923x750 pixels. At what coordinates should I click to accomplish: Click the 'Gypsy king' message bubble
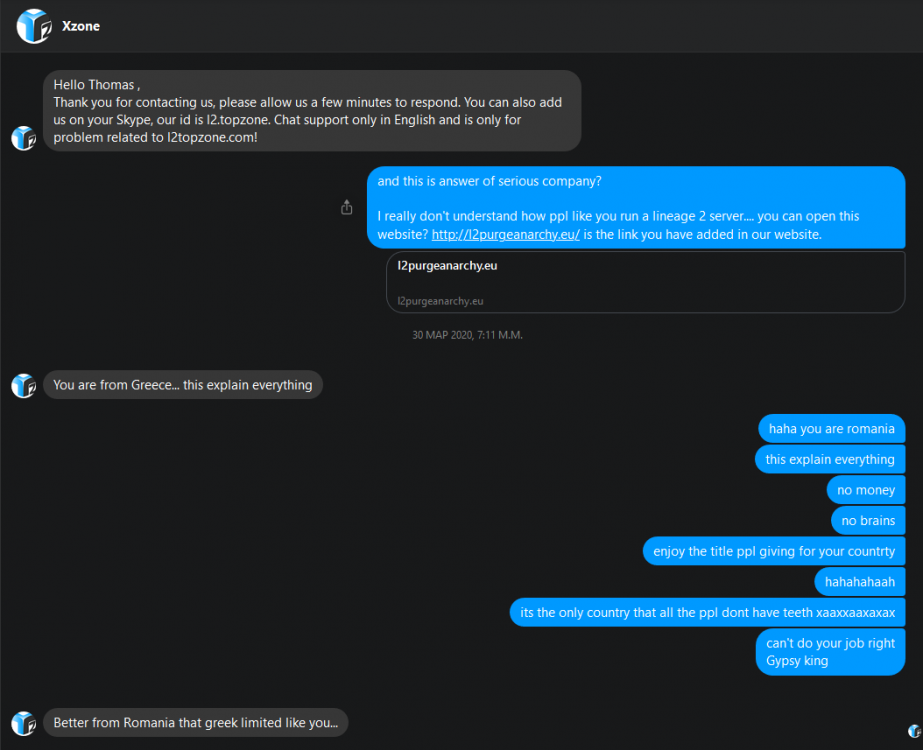point(830,651)
